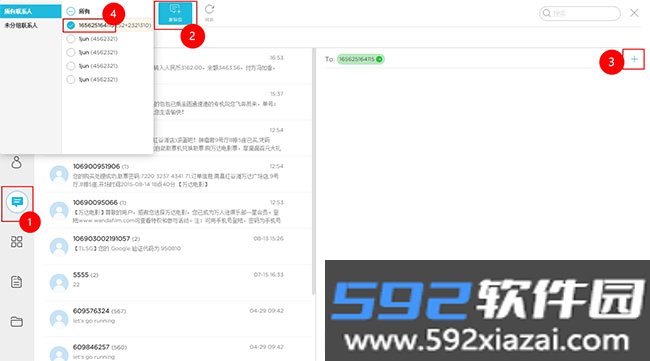Click the magnifier icon in the search box
The image size is (650, 361).
coord(547,13)
